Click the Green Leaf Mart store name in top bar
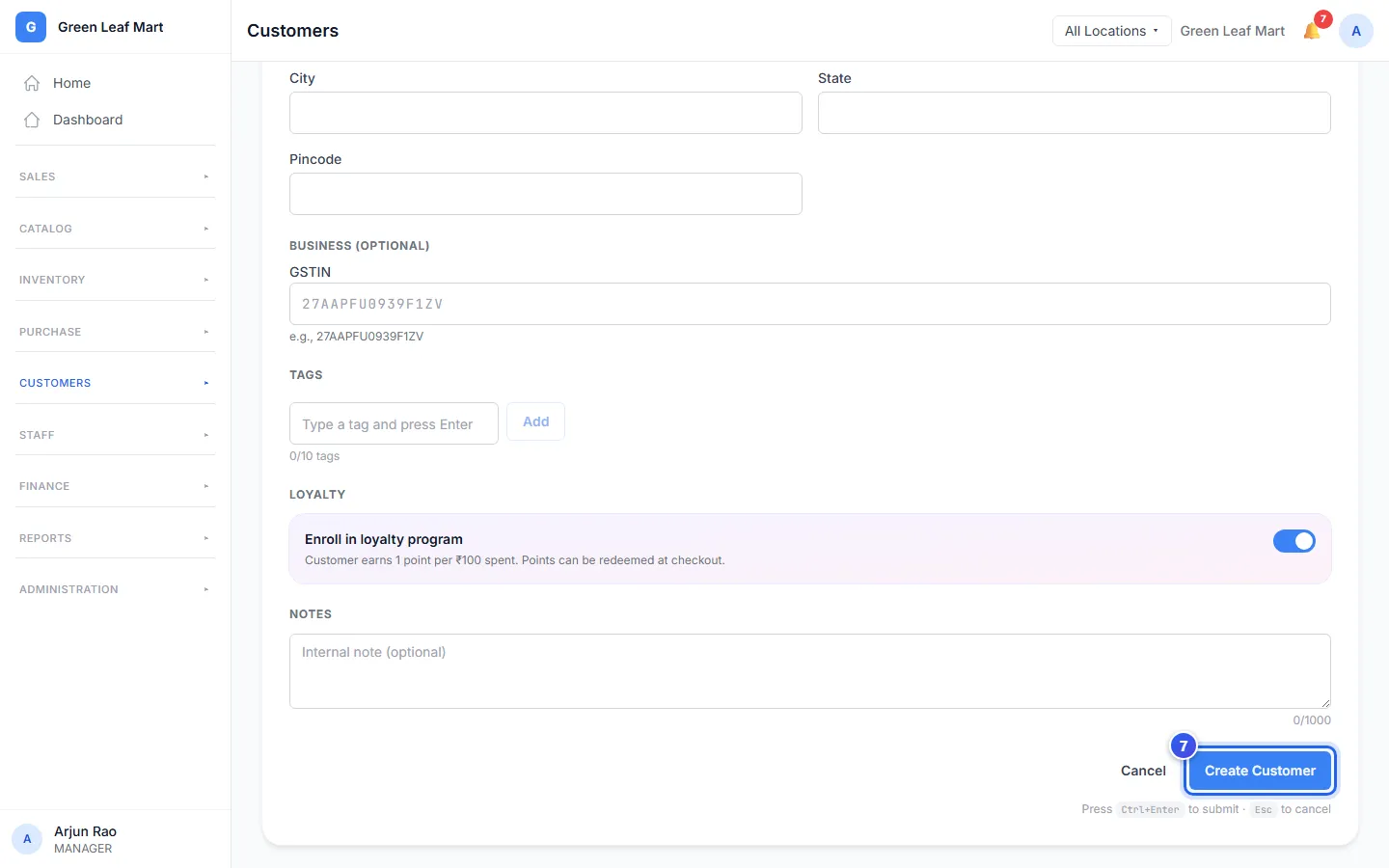The width and height of the screenshot is (1389, 868). pyautogui.click(x=1233, y=31)
